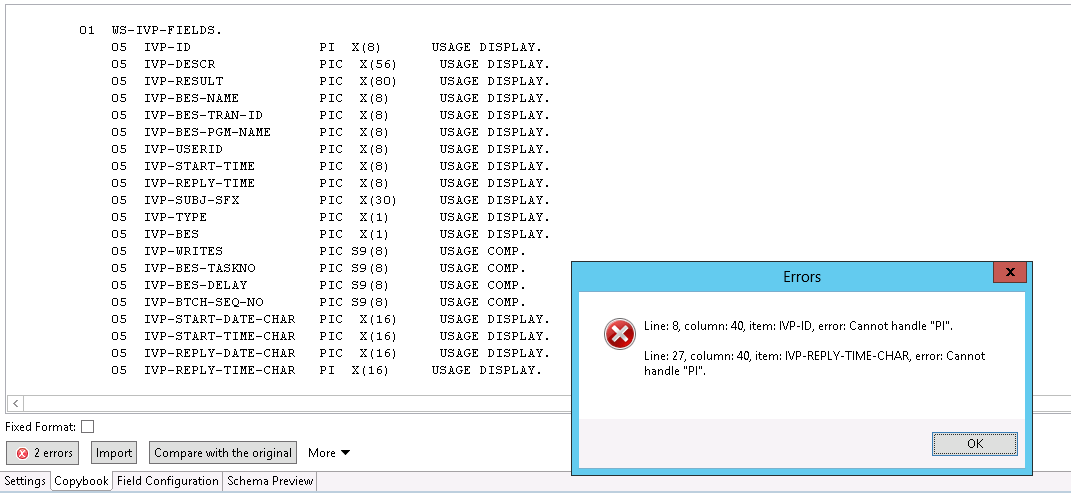This screenshot has height=493, width=1071.
Task: Click the IVP-START-DATE-CHAR field name
Action: pos(219,320)
